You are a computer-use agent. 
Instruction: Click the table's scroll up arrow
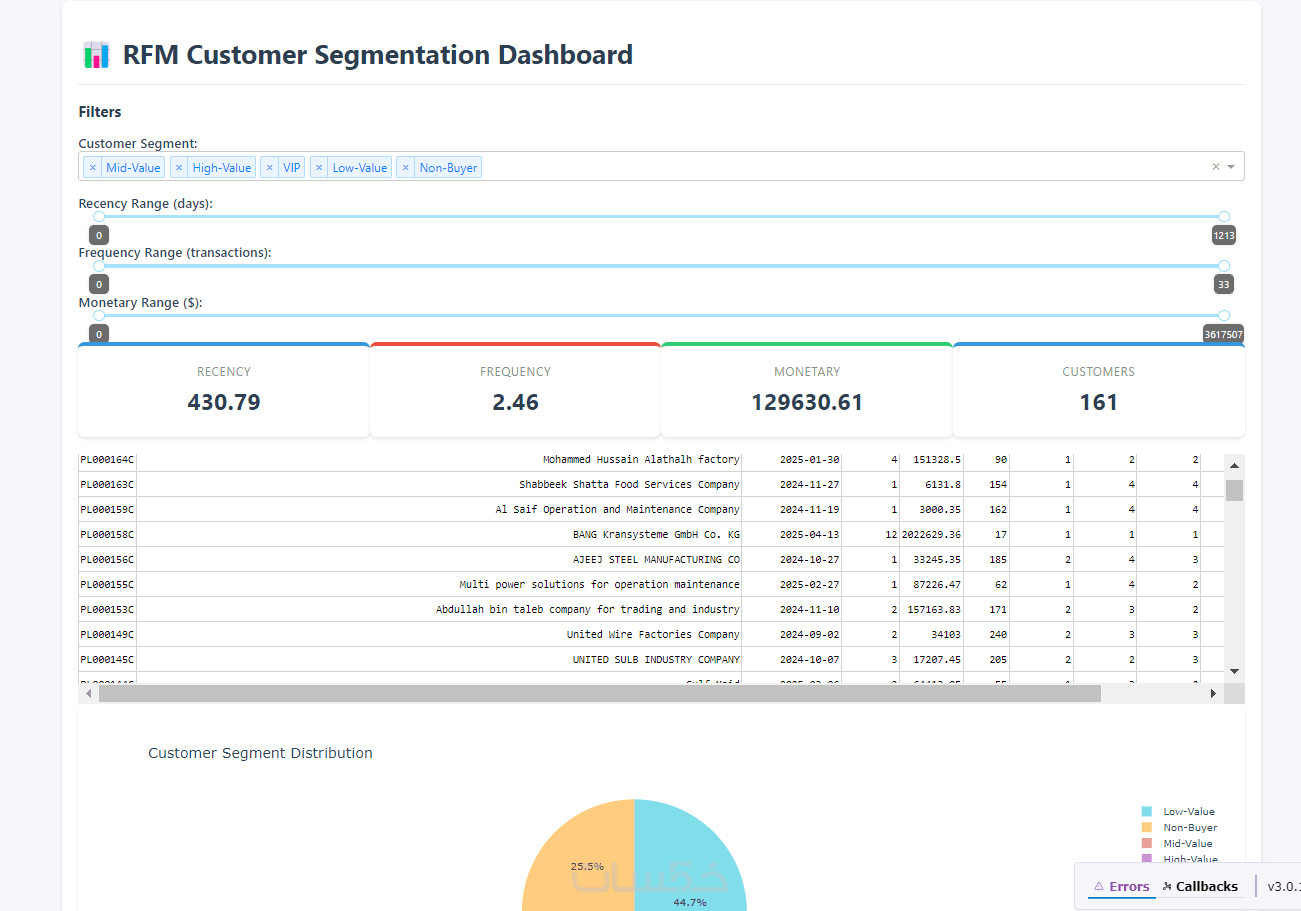[1234, 466]
